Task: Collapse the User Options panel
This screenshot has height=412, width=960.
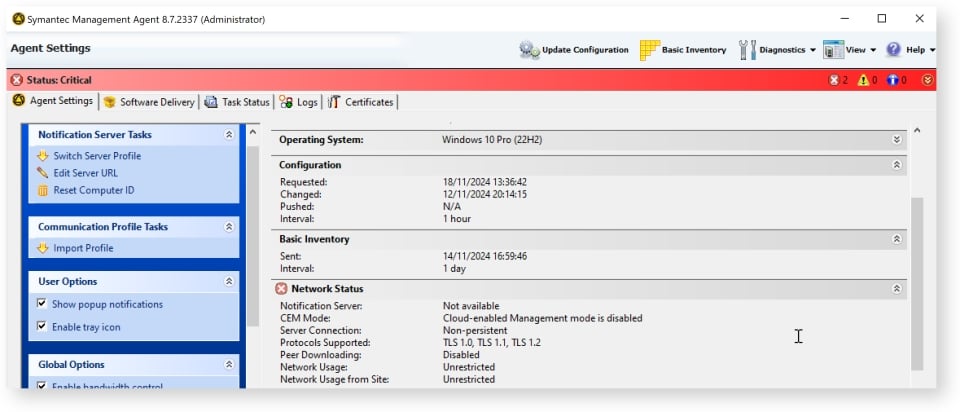Action: pyautogui.click(x=229, y=282)
